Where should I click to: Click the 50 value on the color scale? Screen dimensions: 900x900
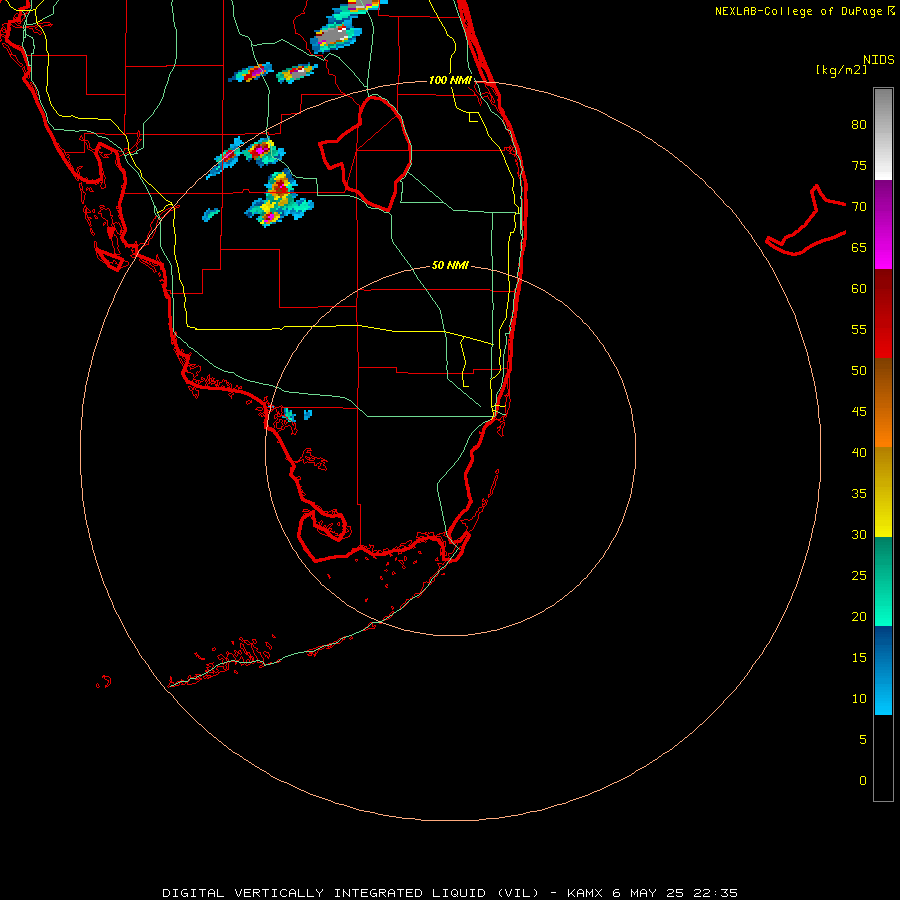pyautogui.click(x=859, y=371)
